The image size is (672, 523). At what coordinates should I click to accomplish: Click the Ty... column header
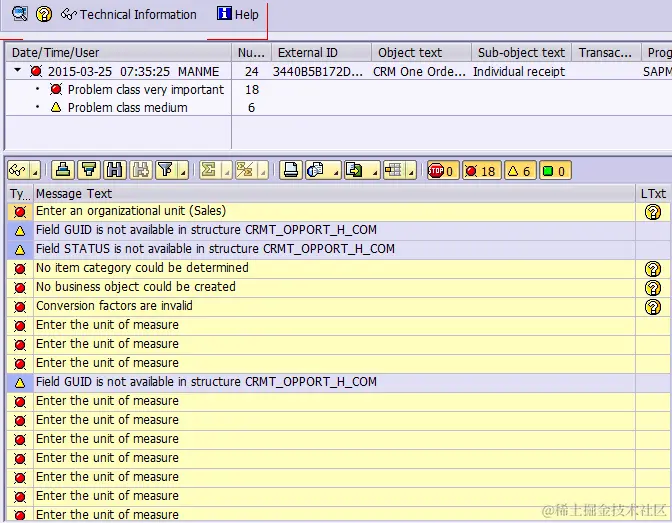(20, 194)
